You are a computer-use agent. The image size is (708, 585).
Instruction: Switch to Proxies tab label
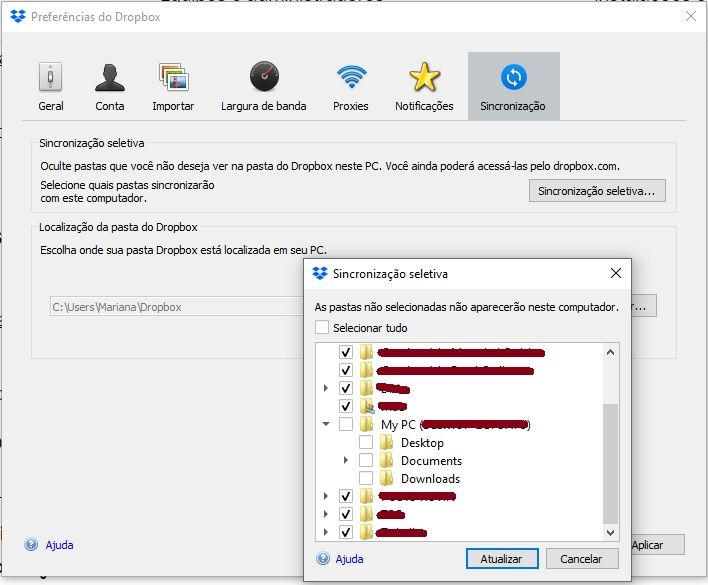click(350, 106)
